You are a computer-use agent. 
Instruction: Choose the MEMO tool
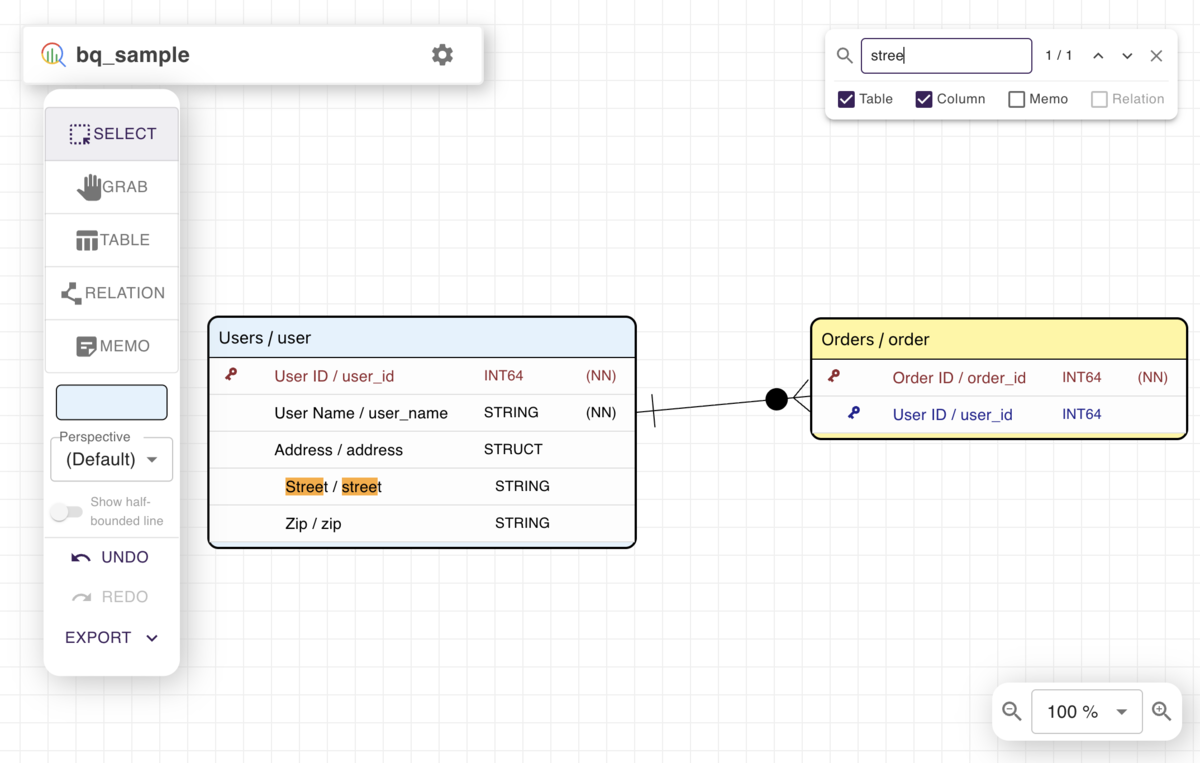pos(112,346)
